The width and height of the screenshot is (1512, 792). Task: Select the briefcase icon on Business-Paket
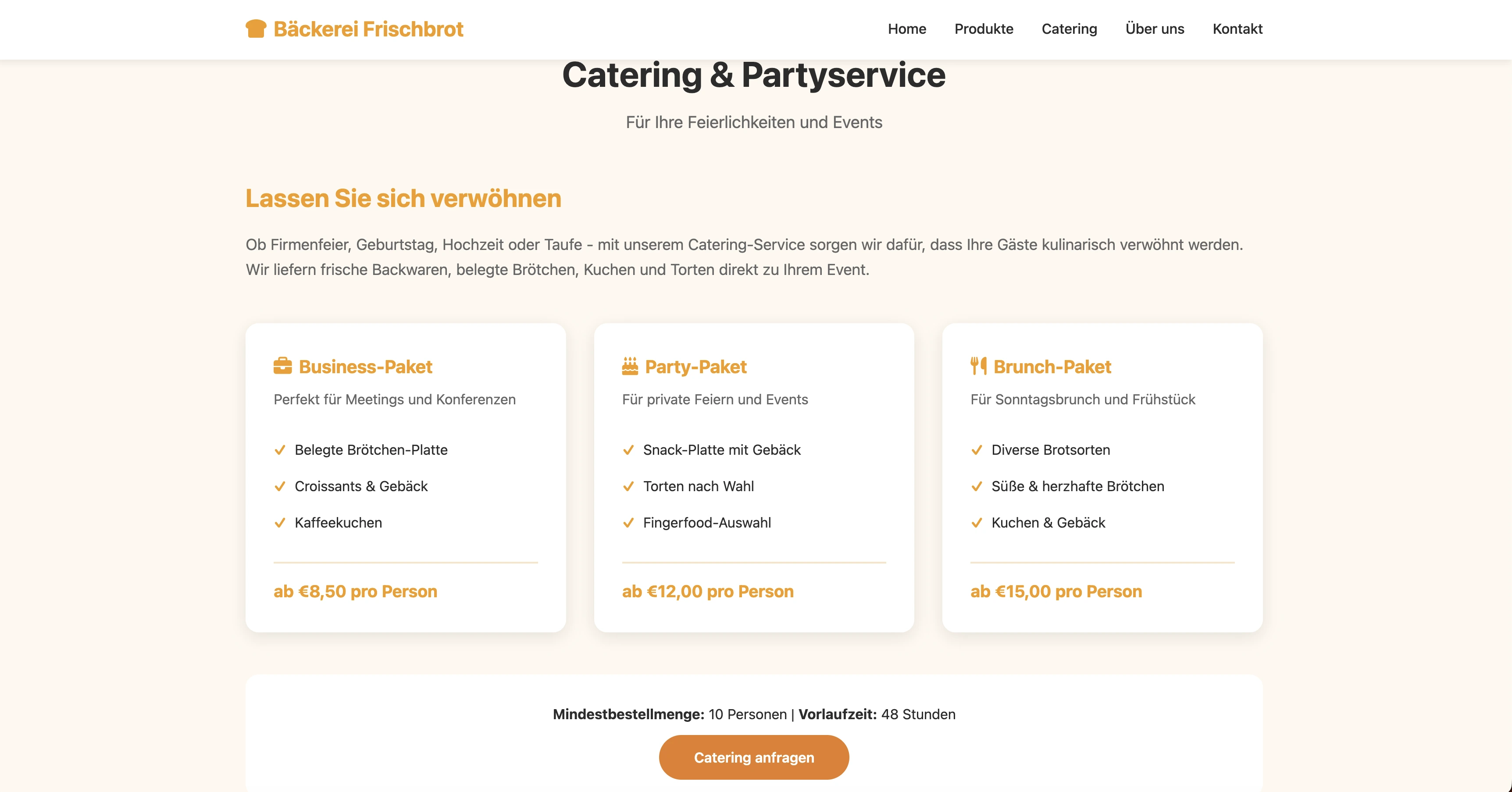282,366
